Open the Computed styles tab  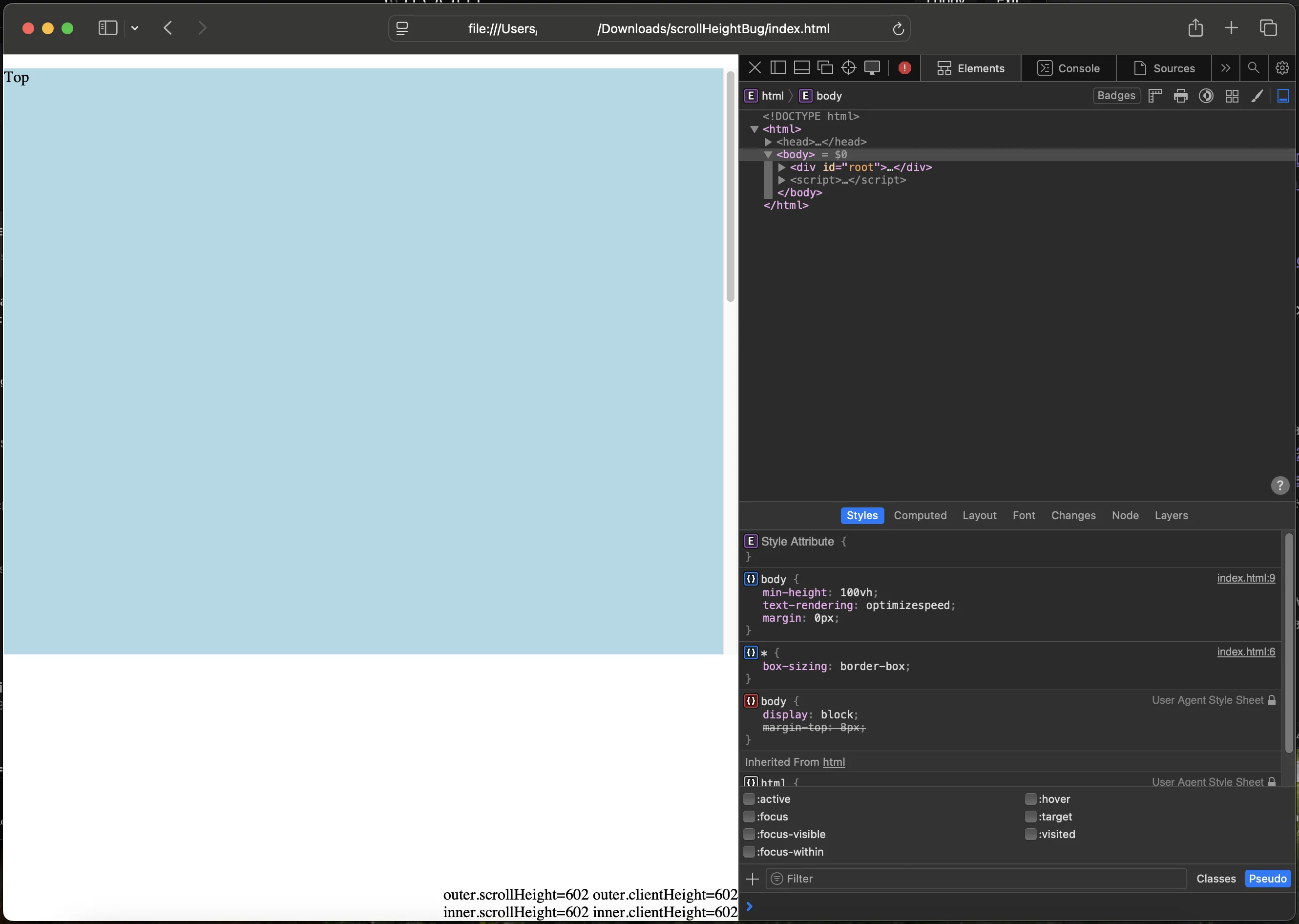coord(920,516)
